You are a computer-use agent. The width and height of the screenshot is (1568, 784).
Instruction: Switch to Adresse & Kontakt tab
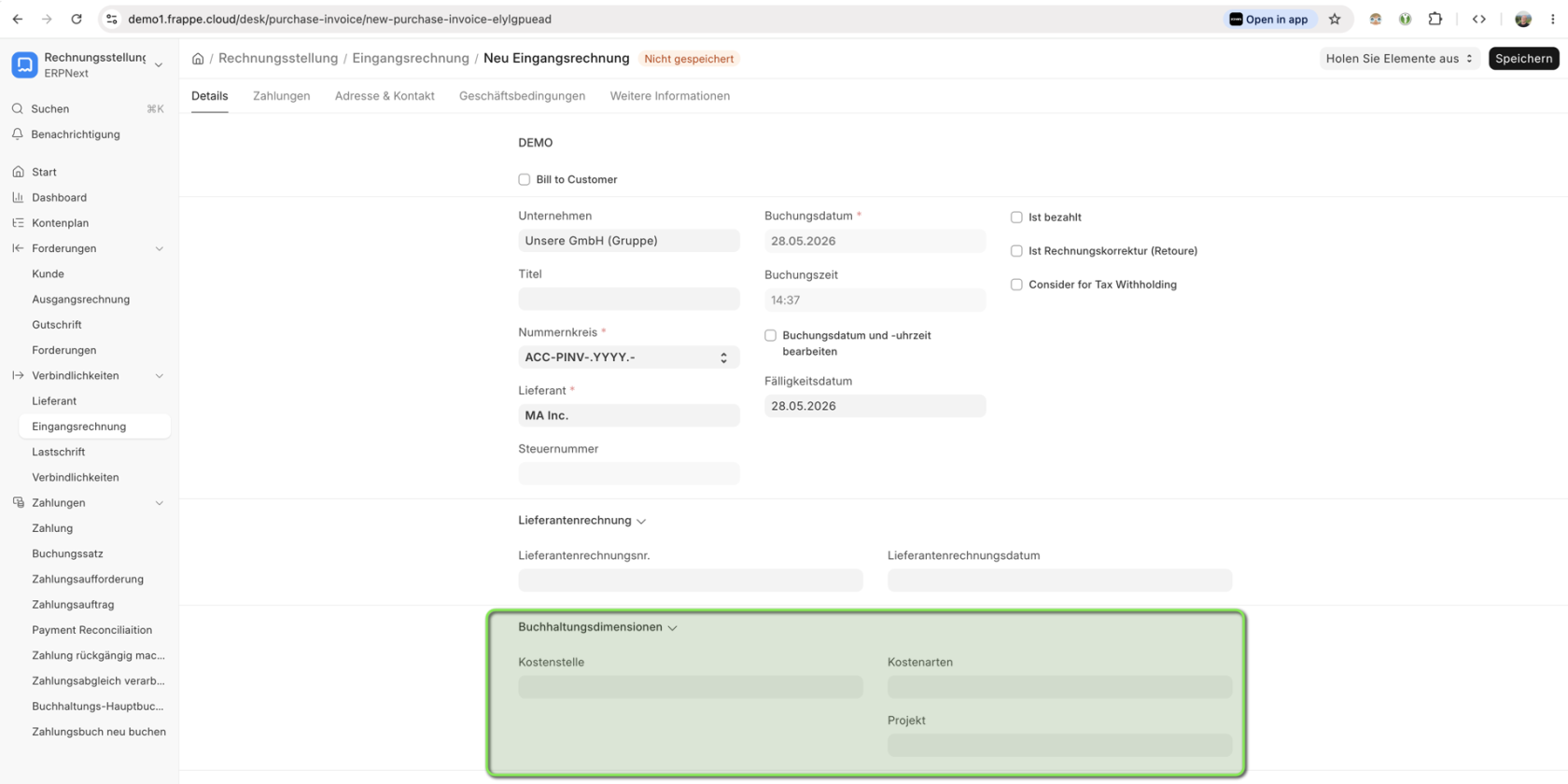click(385, 96)
